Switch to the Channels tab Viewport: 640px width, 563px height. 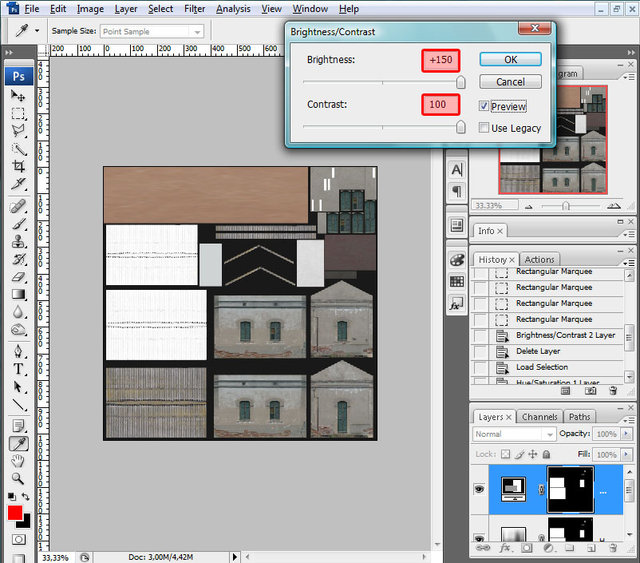(x=539, y=416)
